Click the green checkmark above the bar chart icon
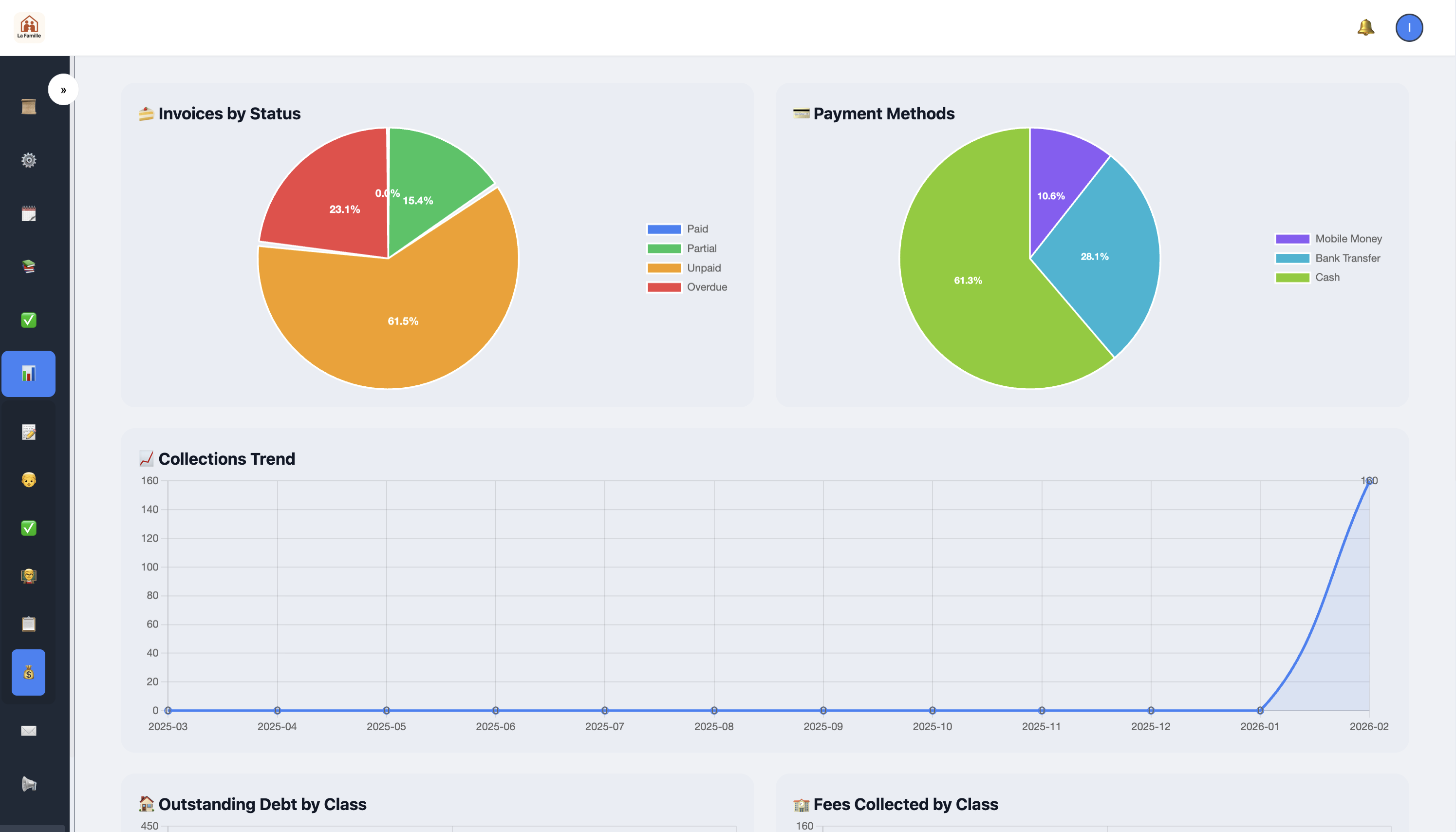Viewport: 1456px width, 832px height. (x=29, y=320)
